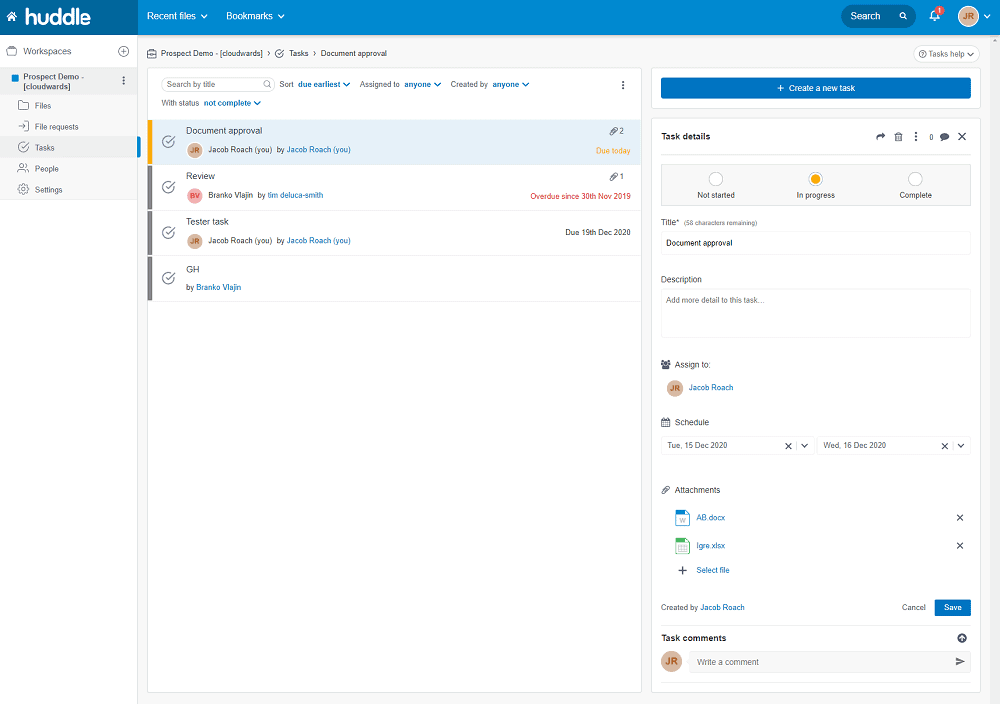The image size is (1000, 704).
Task: Open AB.docx attachment link
Action: [710, 518]
